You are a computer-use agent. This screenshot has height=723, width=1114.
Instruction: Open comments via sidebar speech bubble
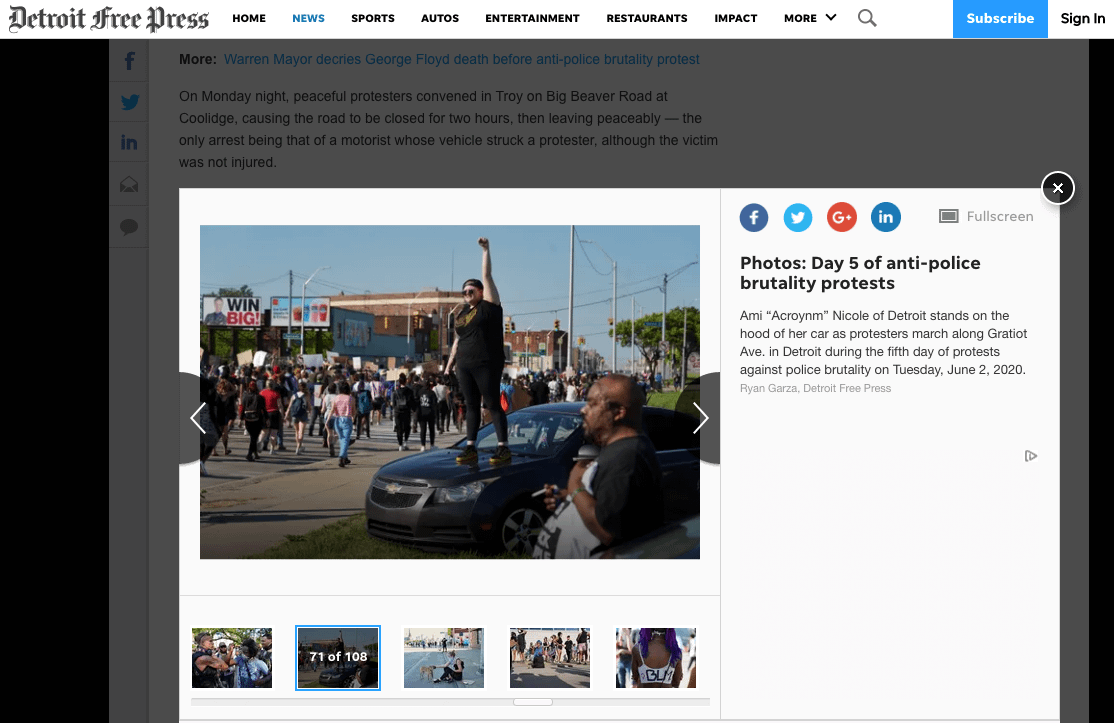click(x=129, y=227)
